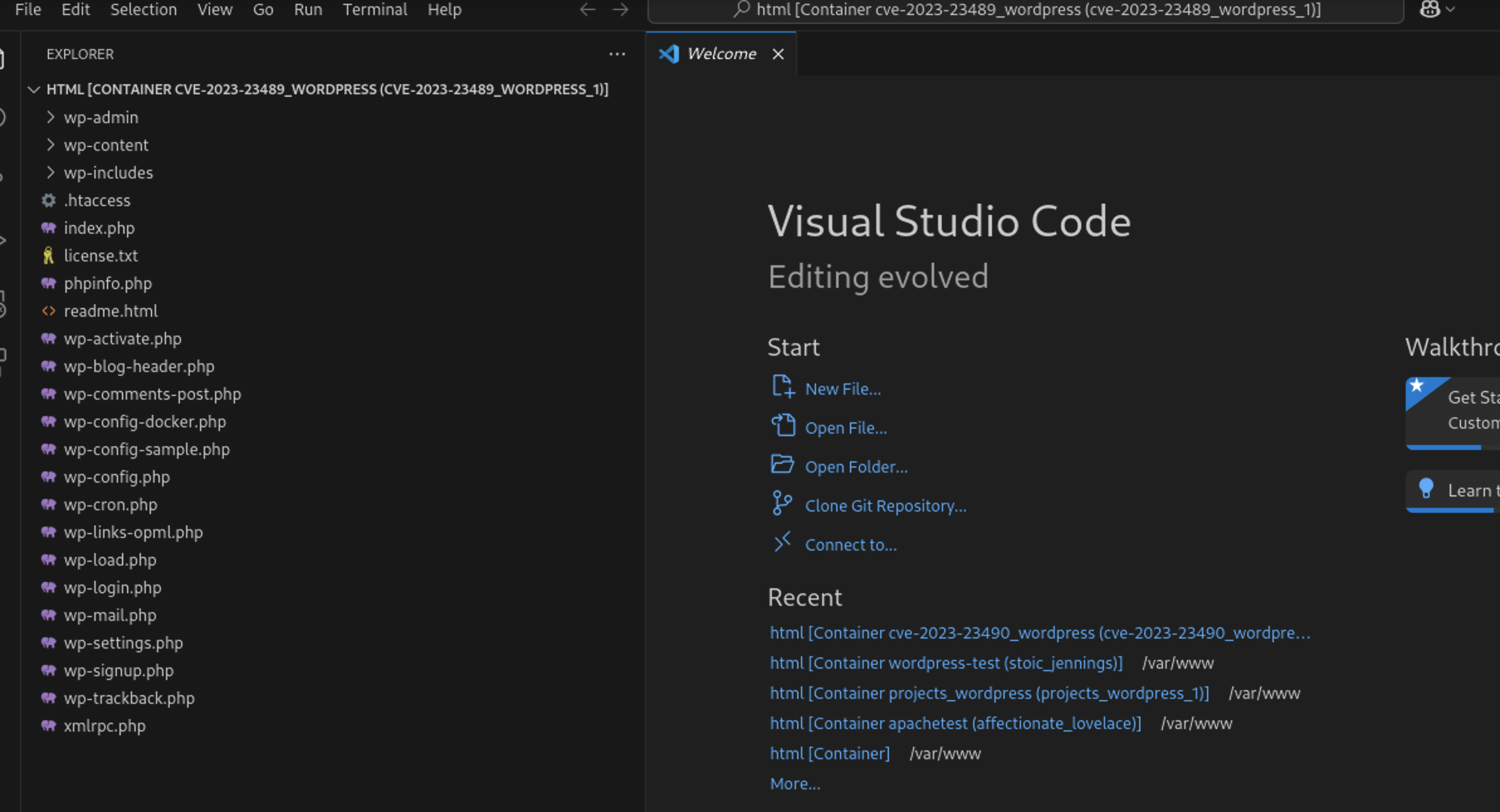Screen dimensions: 1500x812
Task: Open the .htaccess gear file icon
Action: click(x=48, y=200)
